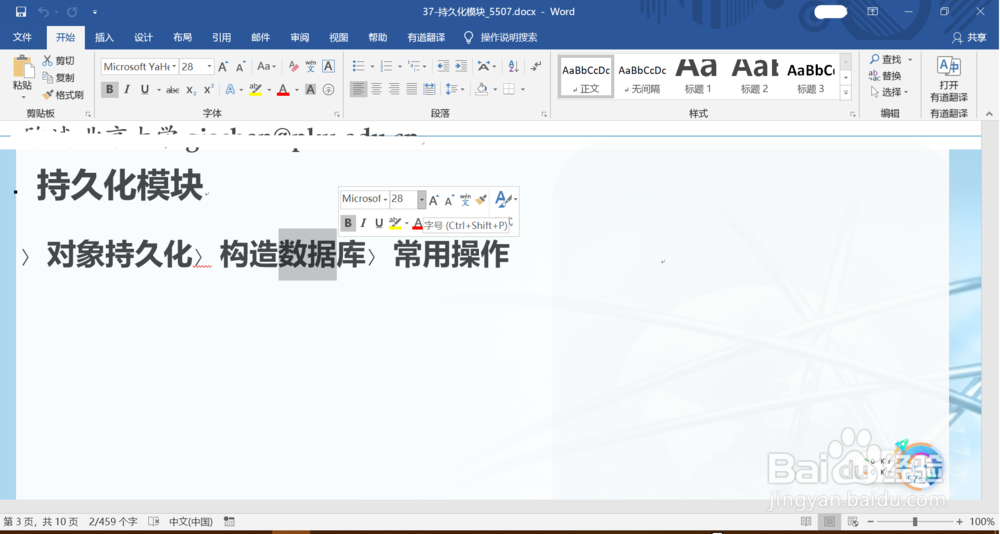This screenshot has width=1000, height=534.
Task: Expand the styles gallery more arrow
Action: [846, 93]
